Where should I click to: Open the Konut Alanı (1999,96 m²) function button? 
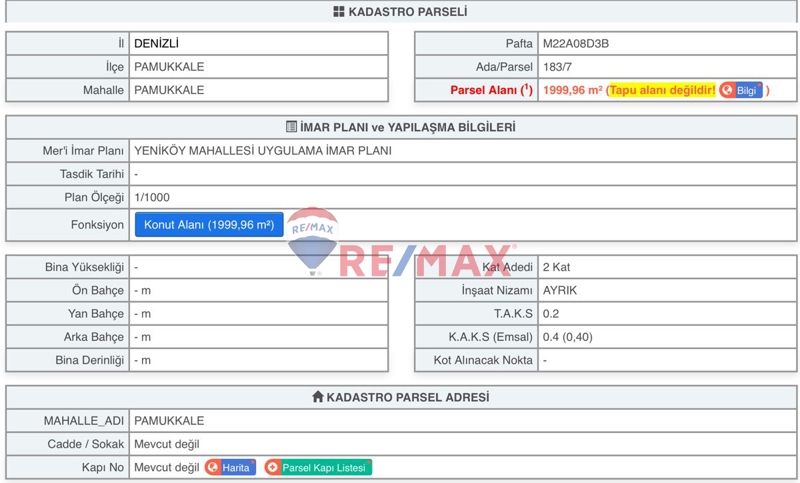point(209,225)
